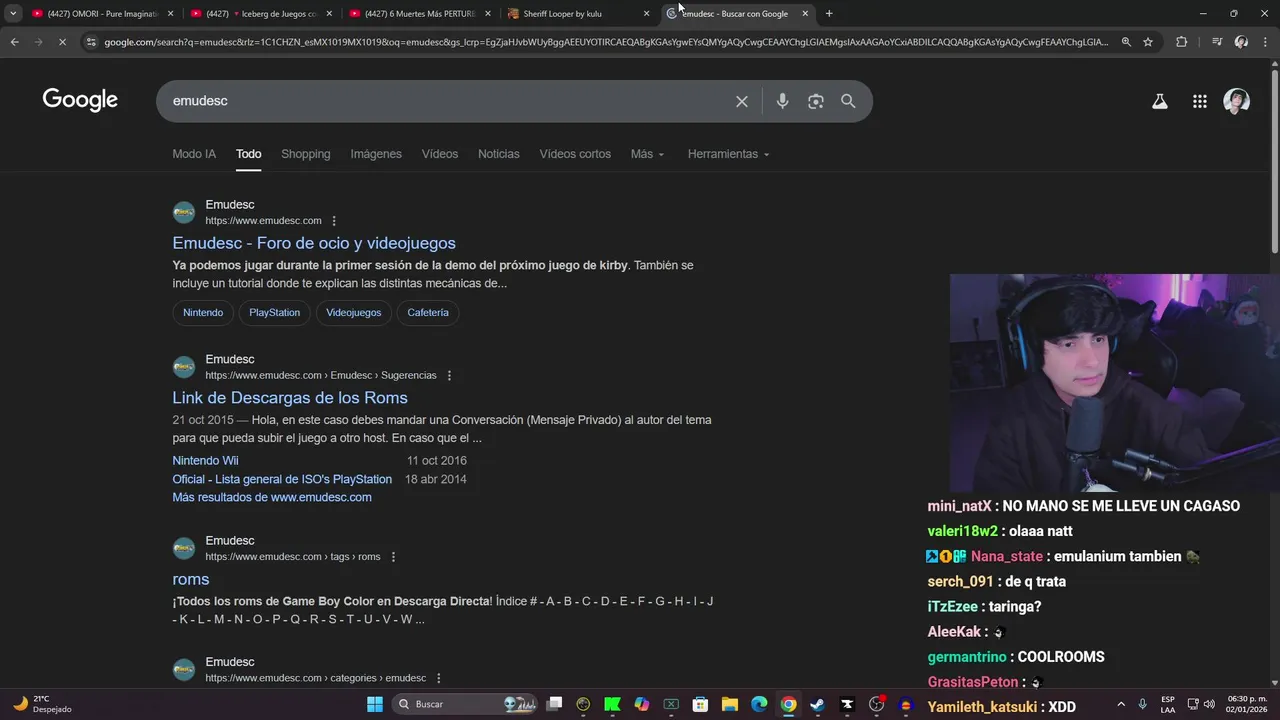Switch to Iceberg de Juegos tab
Screen dimensions: 1280x720
pyautogui.click(x=260, y=13)
